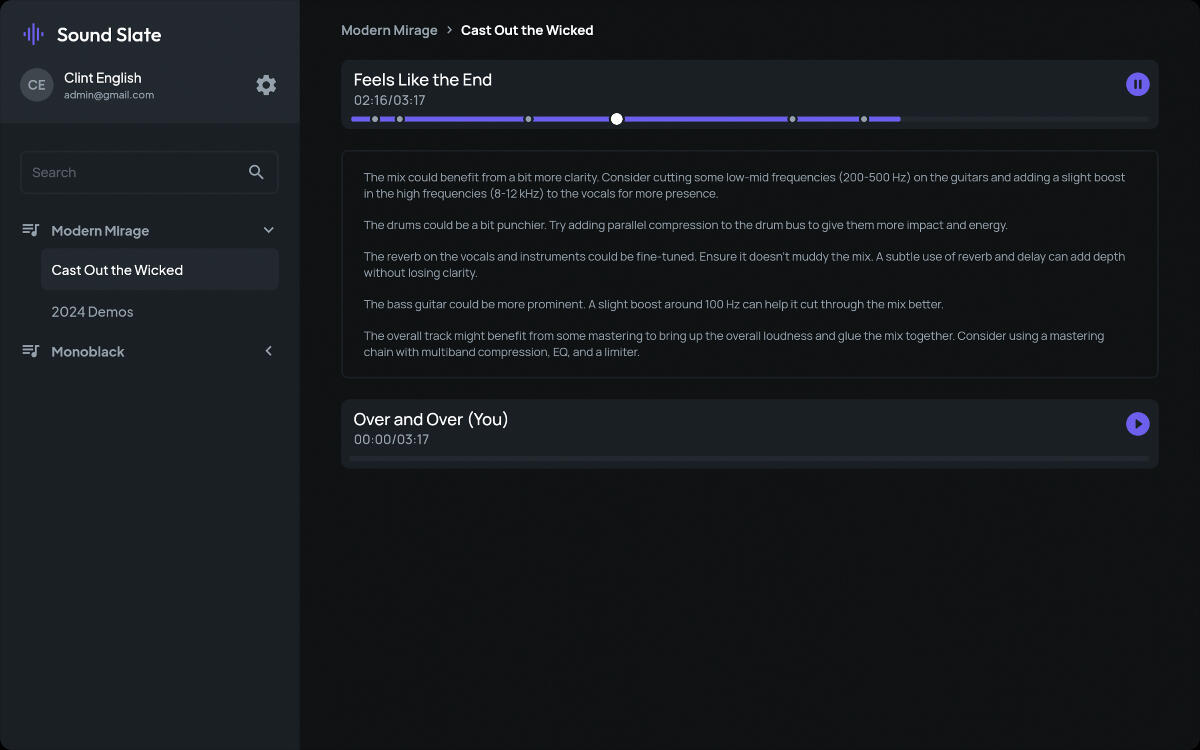Click the admin@gmail.com email text
The height and width of the screenshot is (750, 1200).
(109, 95)
